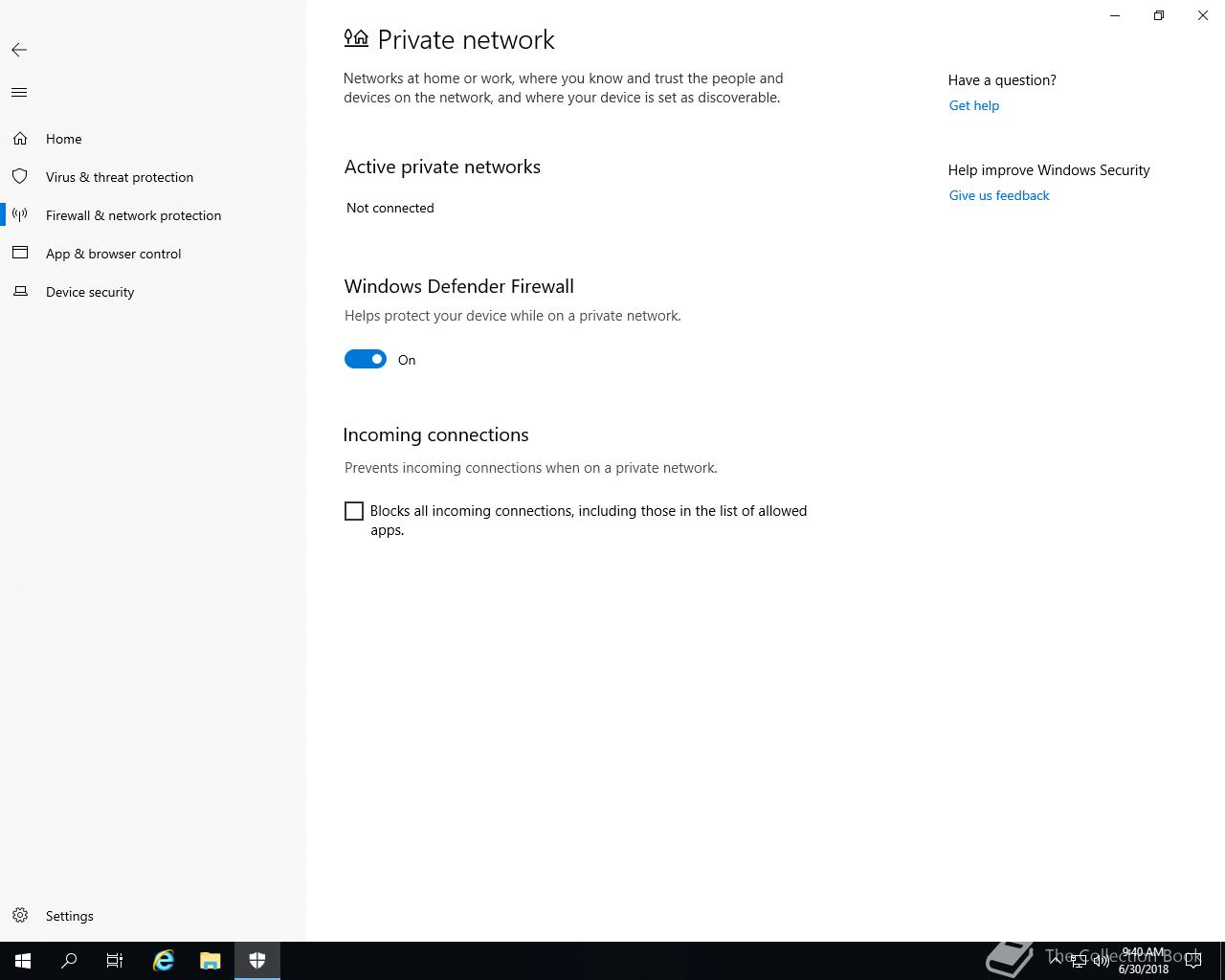The image size is (1225, 980).
Task: Click the Settings gear icon
Action: point(20,916)
